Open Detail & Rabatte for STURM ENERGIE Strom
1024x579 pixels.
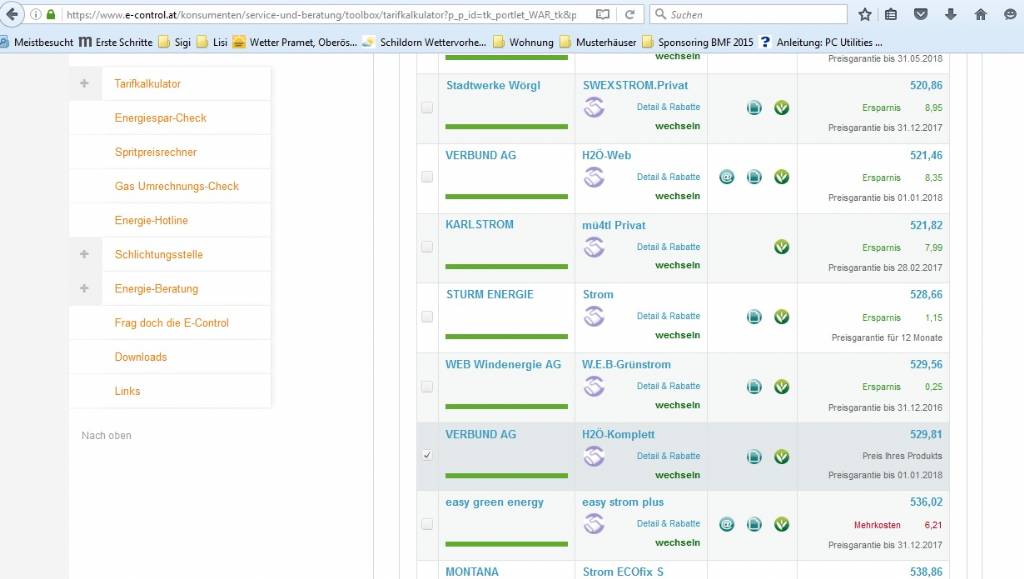(x=669, y=316)
